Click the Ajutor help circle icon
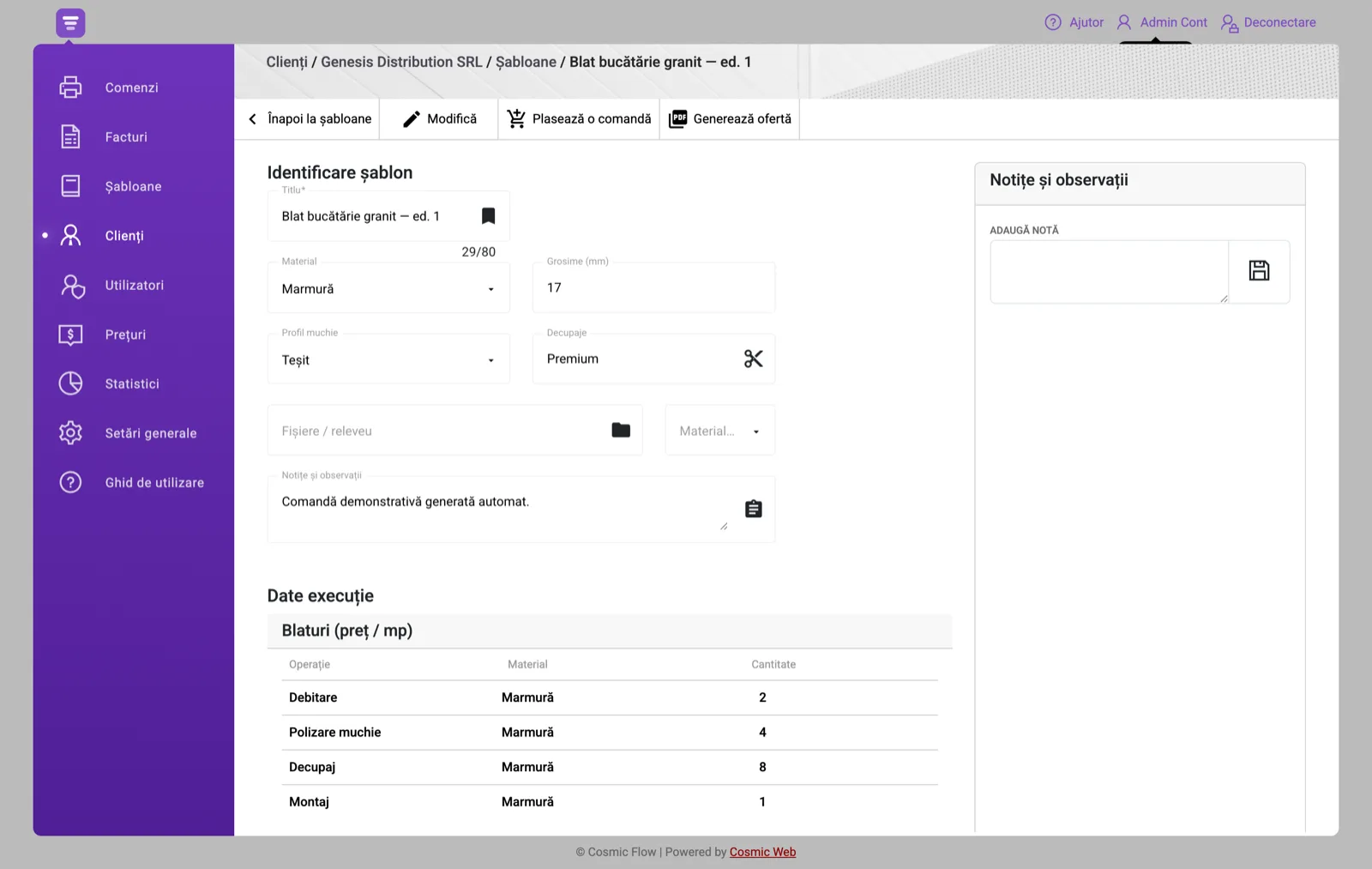 tap(1053, 22)
